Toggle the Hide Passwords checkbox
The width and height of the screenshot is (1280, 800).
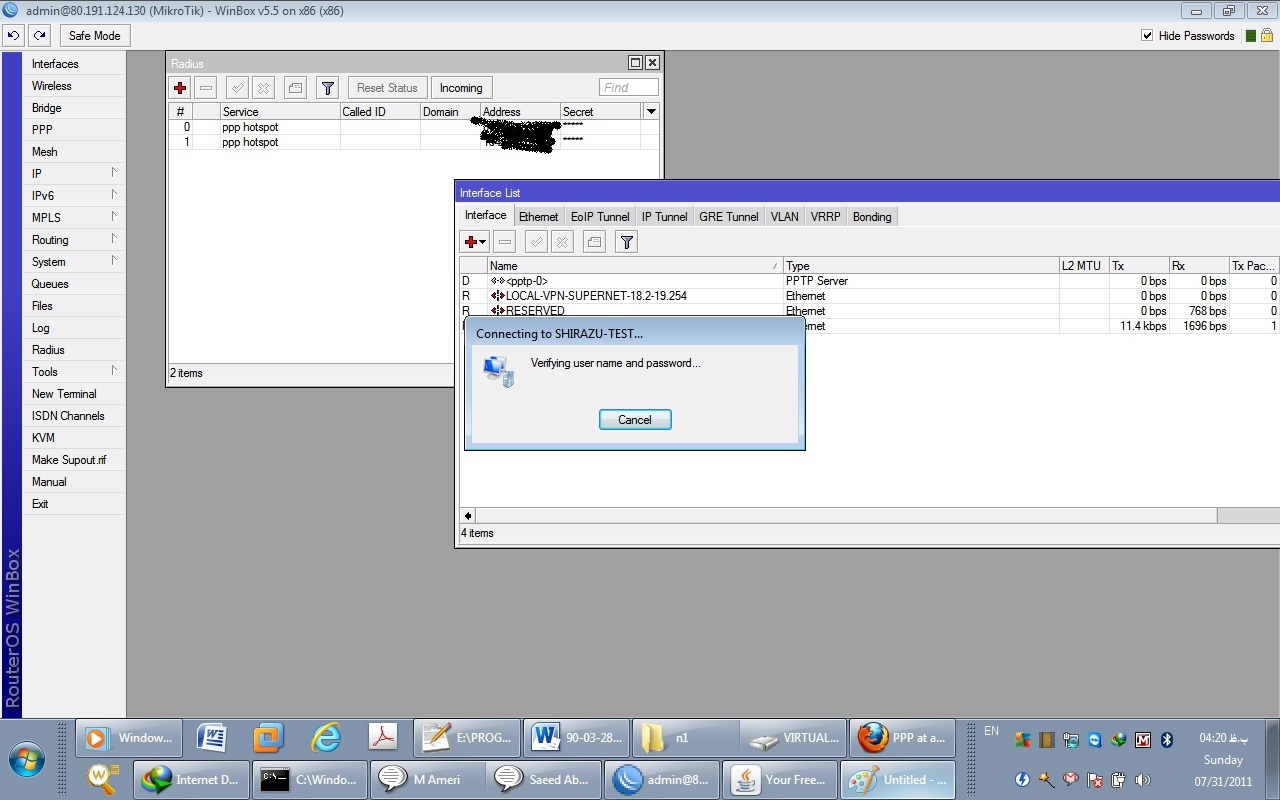point(1147,36)
